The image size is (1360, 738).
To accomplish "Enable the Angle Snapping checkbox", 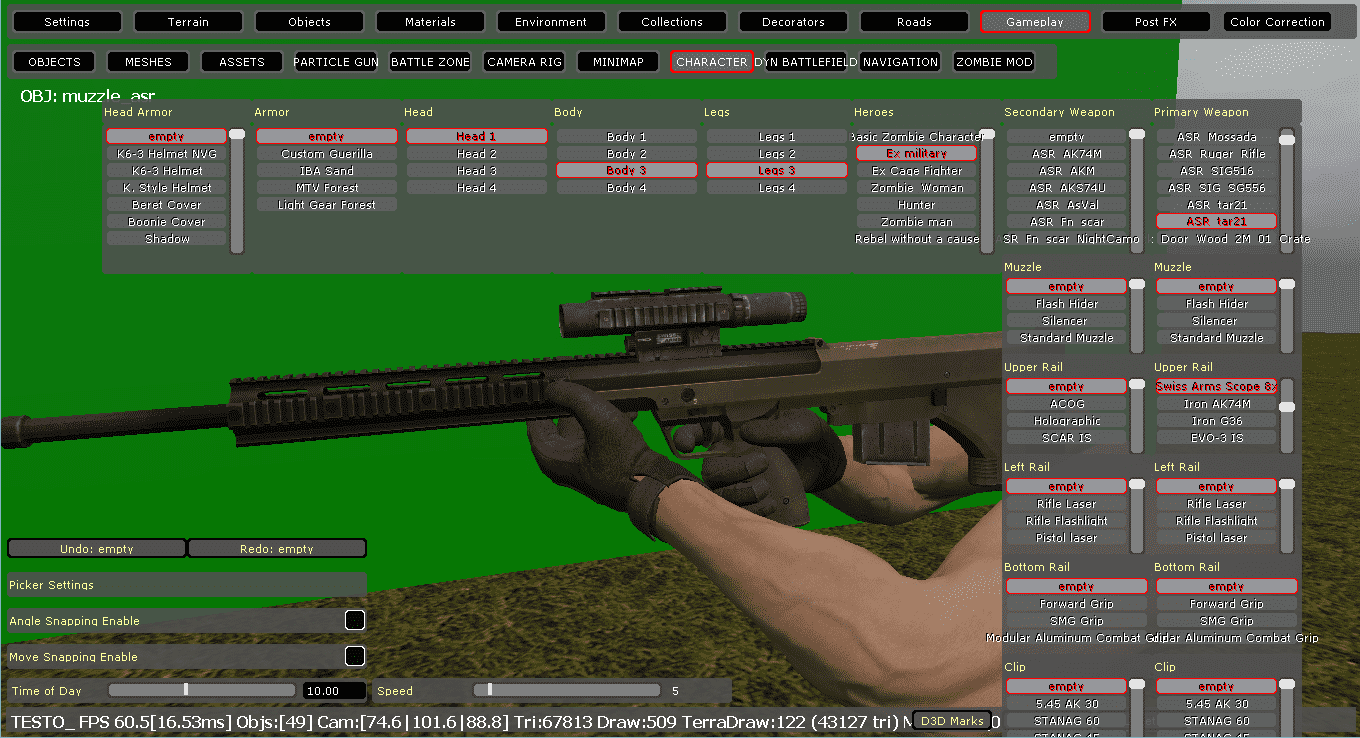I will (355, 620).
